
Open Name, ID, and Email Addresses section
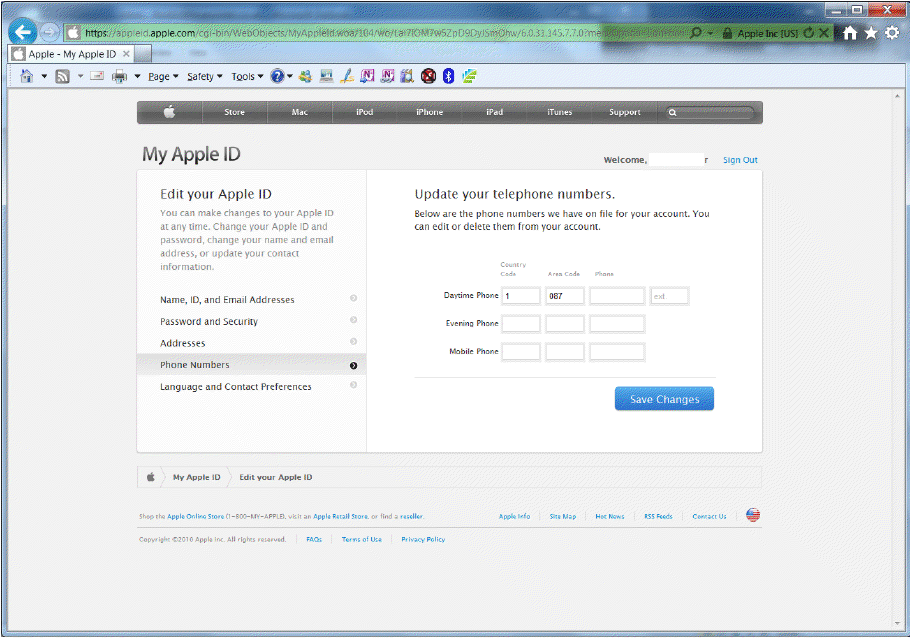click(x=251, y=300)
